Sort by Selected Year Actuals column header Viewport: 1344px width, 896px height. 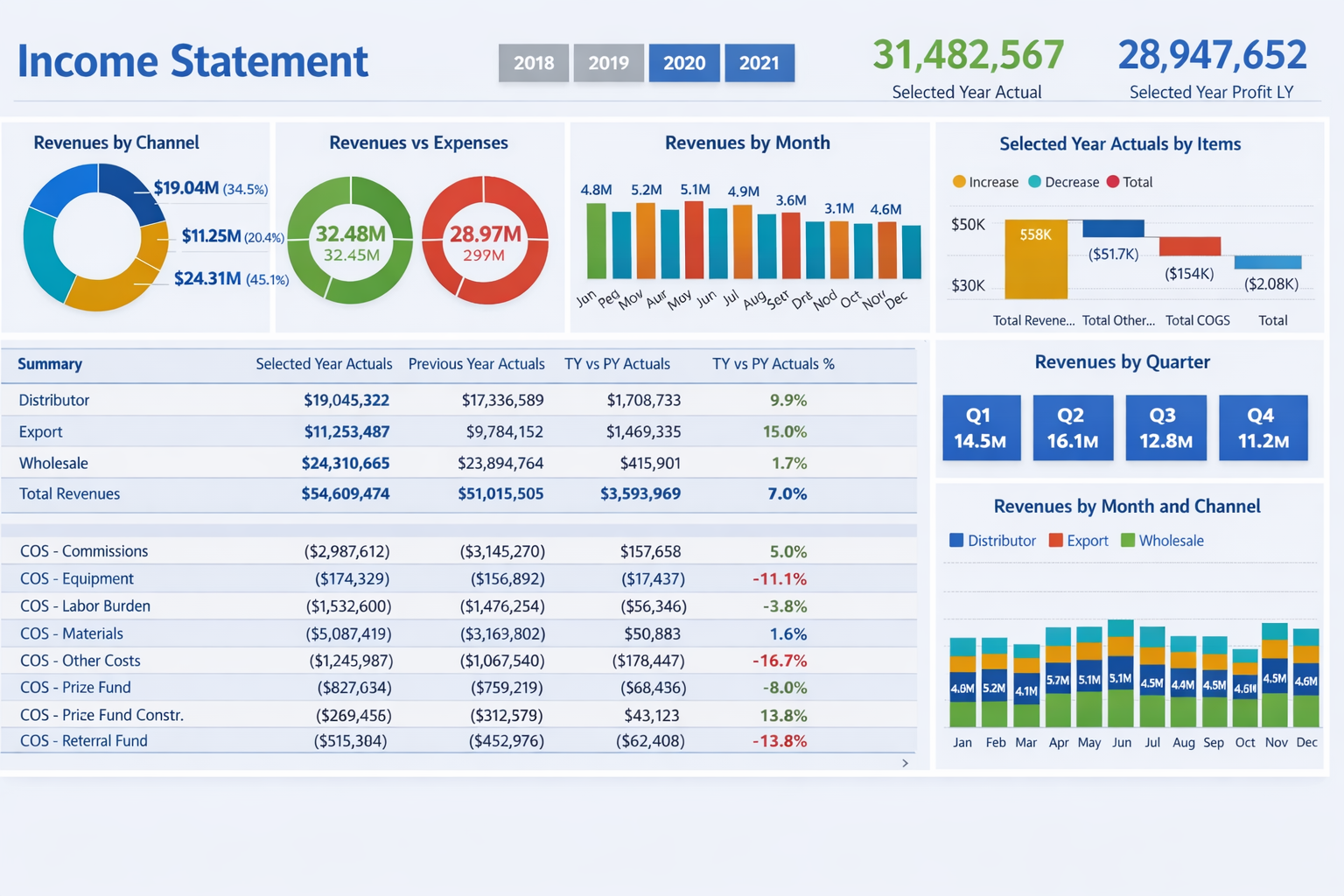click(324, 364)
